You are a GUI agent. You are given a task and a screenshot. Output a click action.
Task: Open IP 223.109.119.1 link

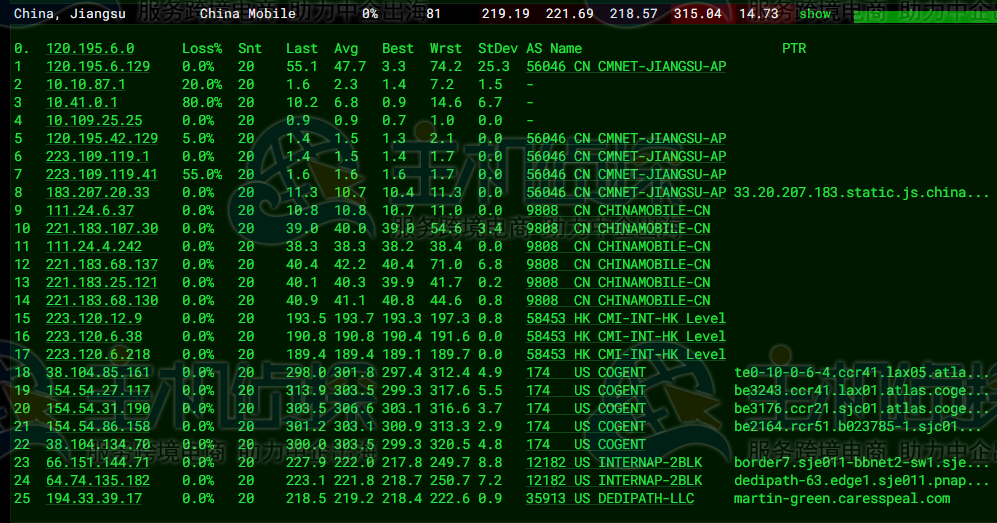98,156
